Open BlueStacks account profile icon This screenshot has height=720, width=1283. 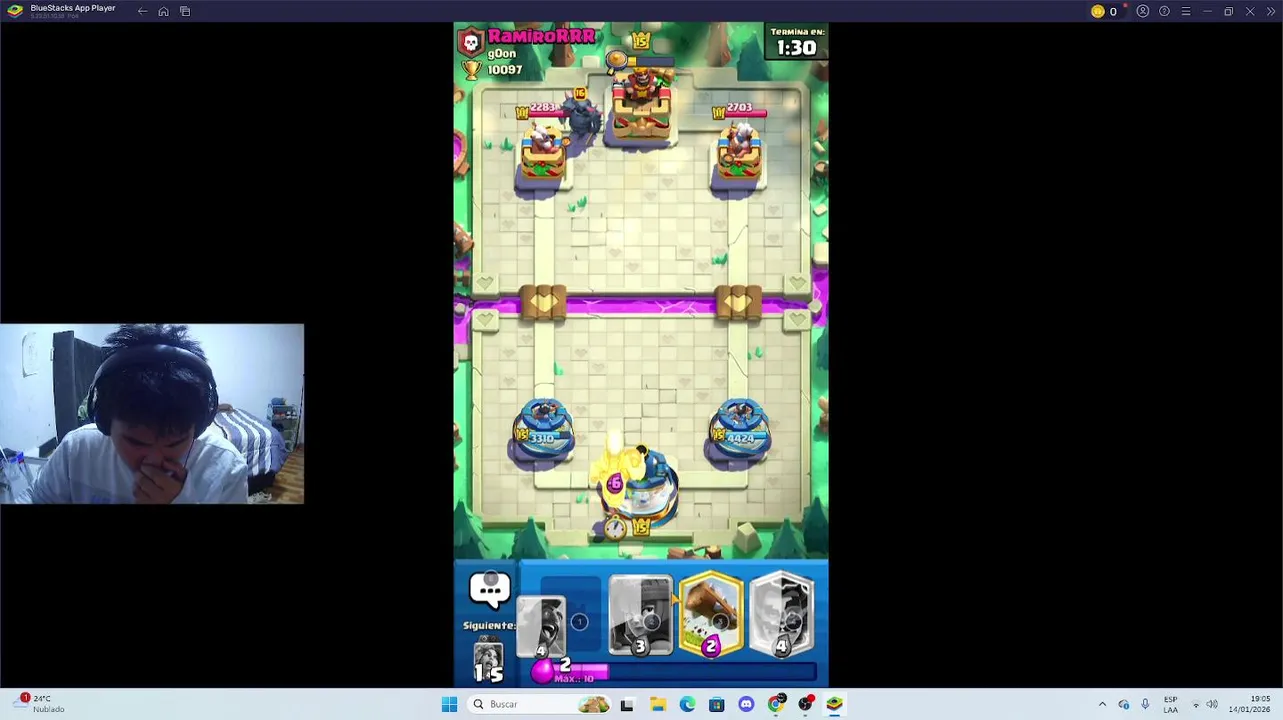[1143, 11]
